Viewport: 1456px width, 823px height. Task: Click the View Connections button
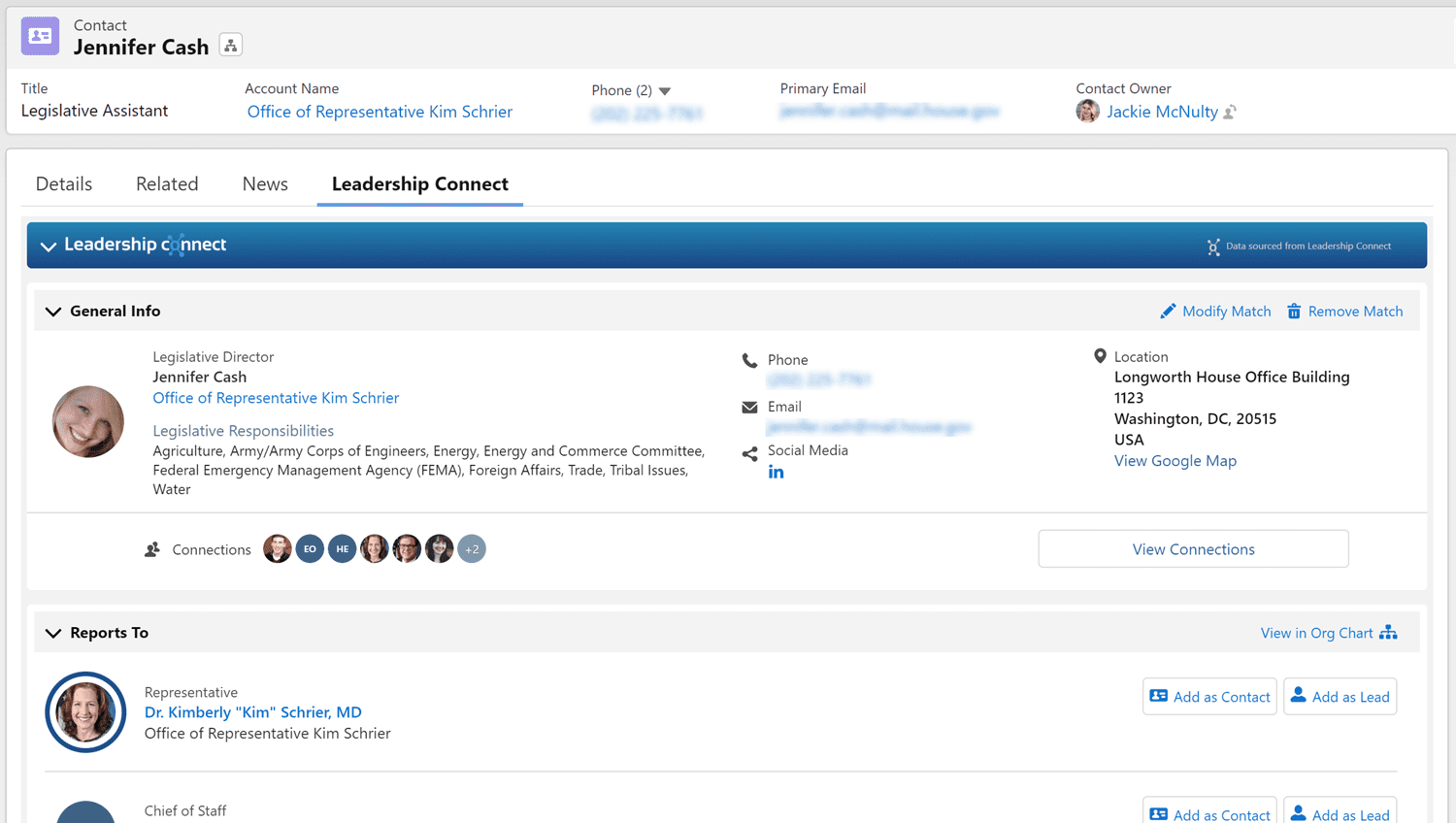coord(1193,549)
